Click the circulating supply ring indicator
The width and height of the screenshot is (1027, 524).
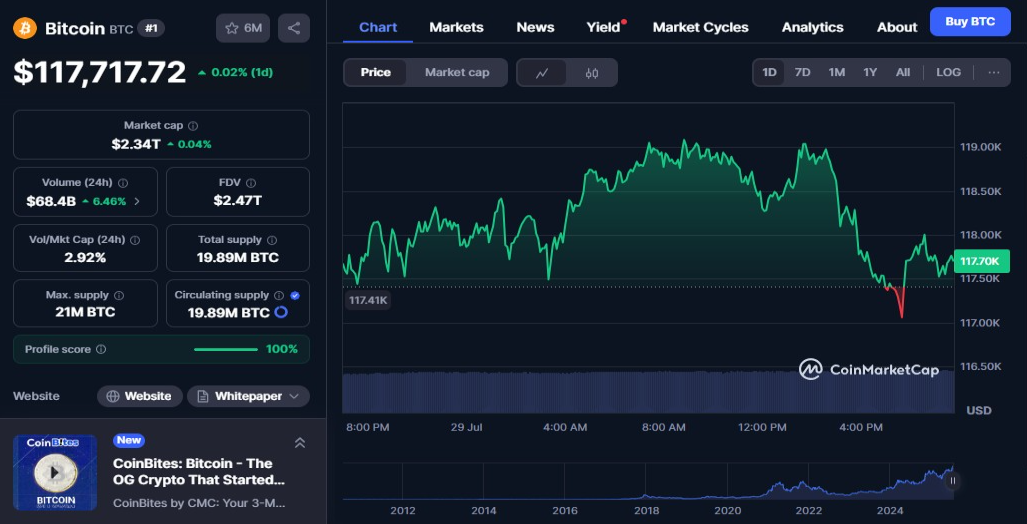point(280,312)
